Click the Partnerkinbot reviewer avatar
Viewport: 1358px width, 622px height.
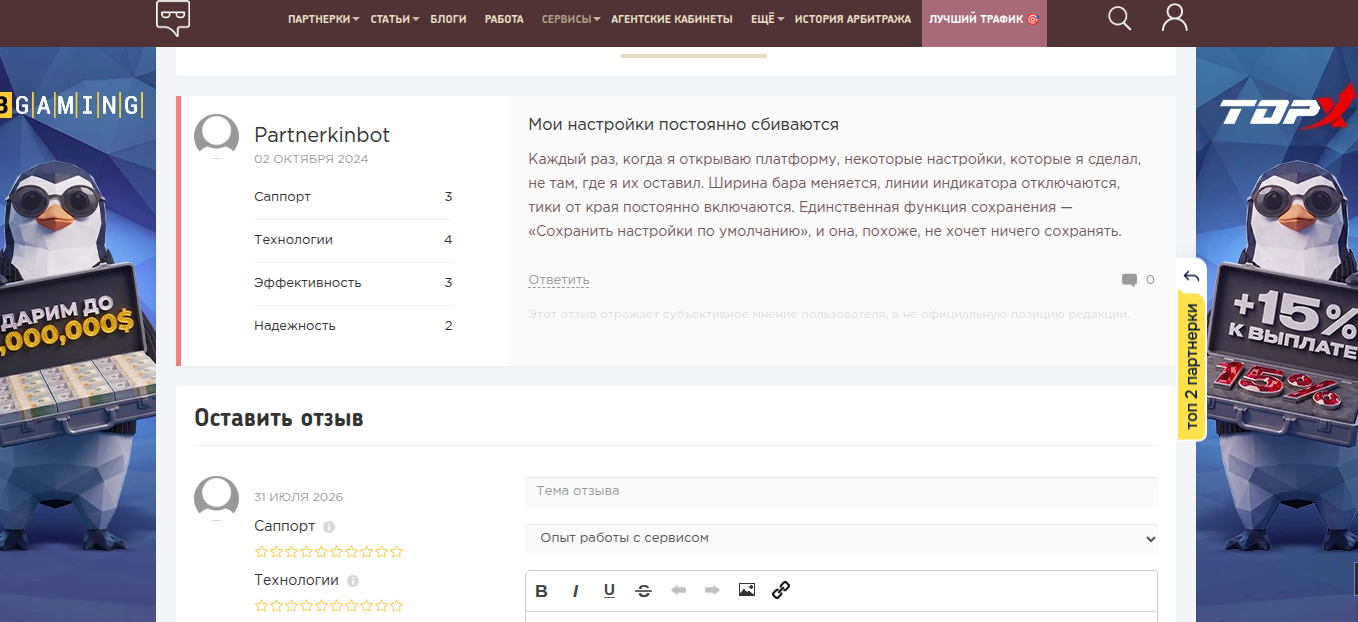coord(216,136)
